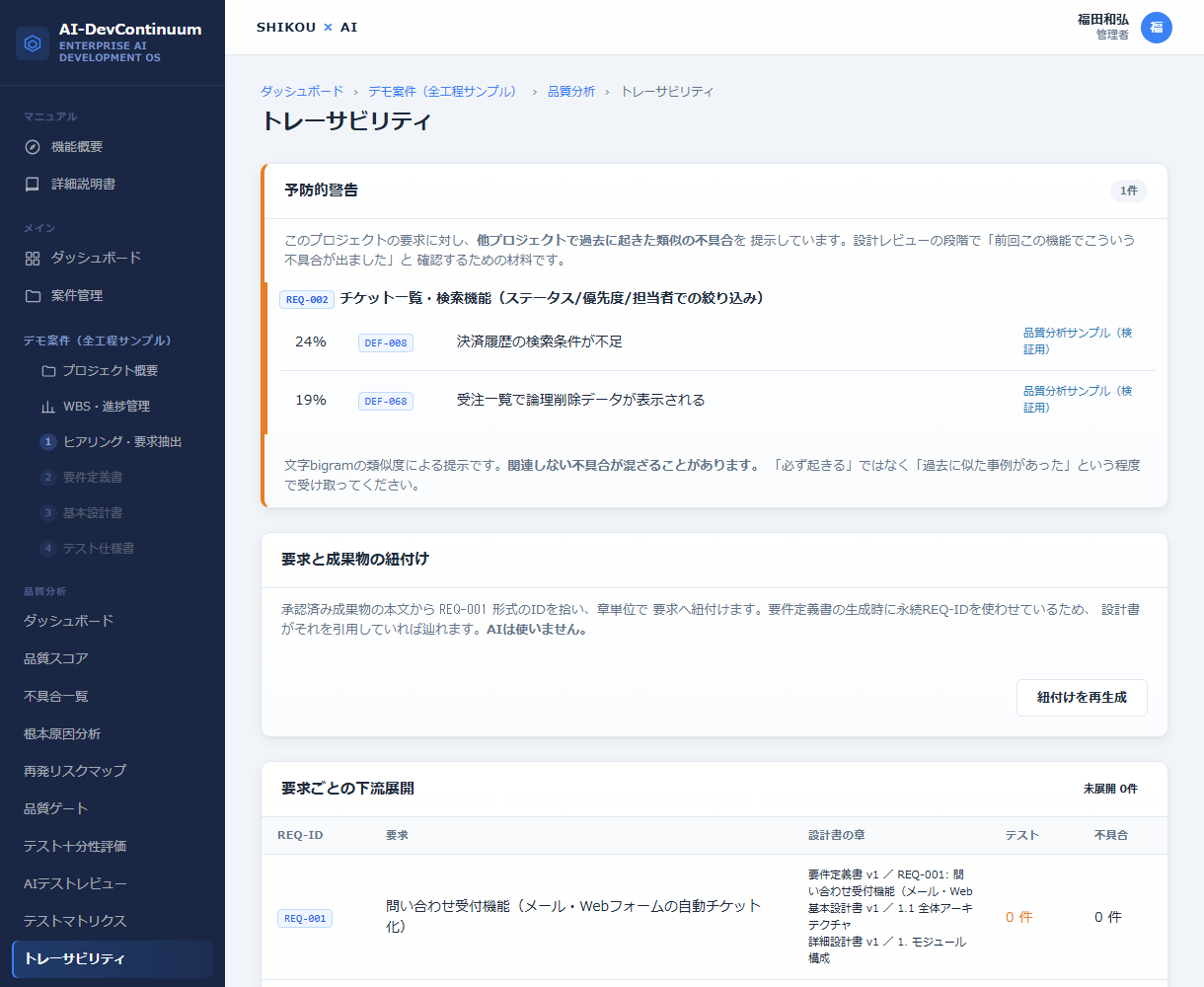This screenshot has width=1204, height=987.
Task: Click the AI-DevContinuum hexagon logo icon
Action: tap(33, 43)
